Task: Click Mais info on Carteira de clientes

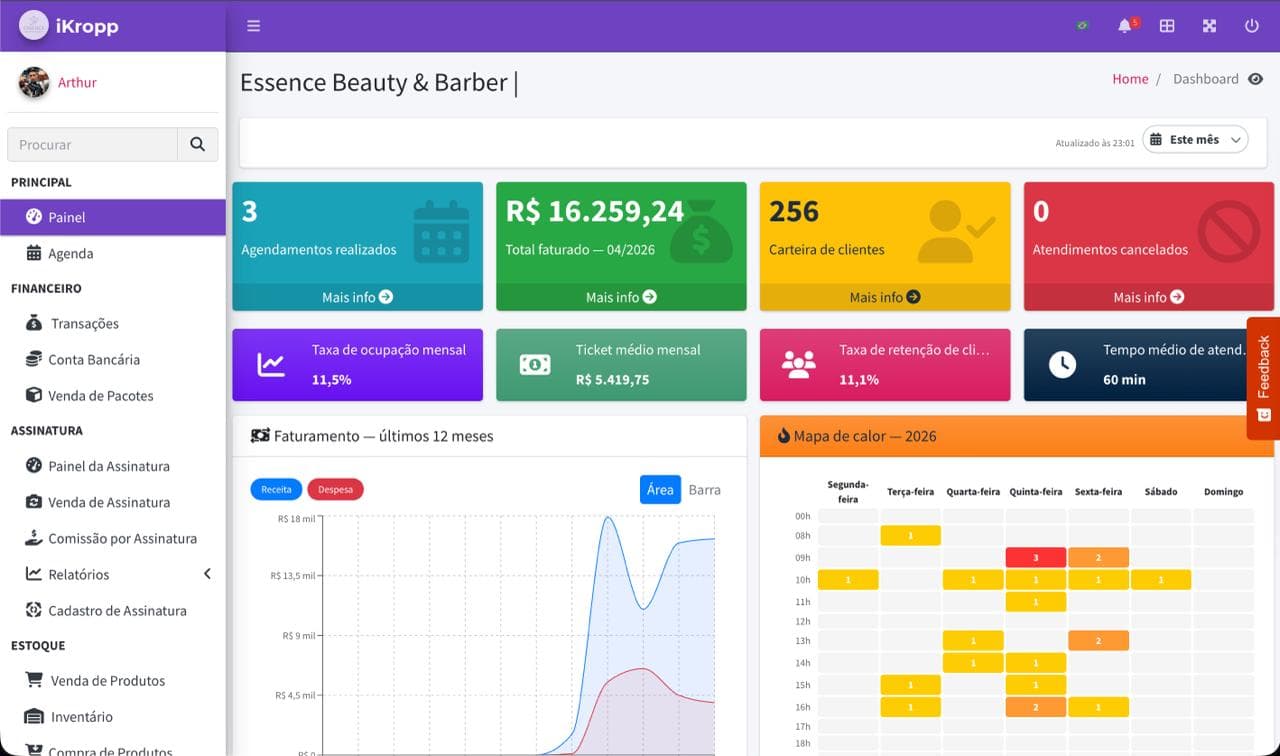Action: [x=884, y=297]
